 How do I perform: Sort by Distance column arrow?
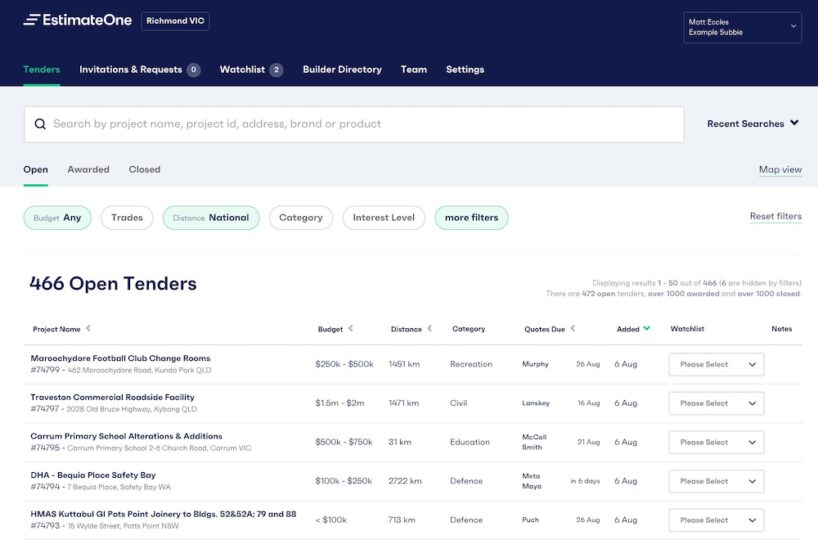430,328
